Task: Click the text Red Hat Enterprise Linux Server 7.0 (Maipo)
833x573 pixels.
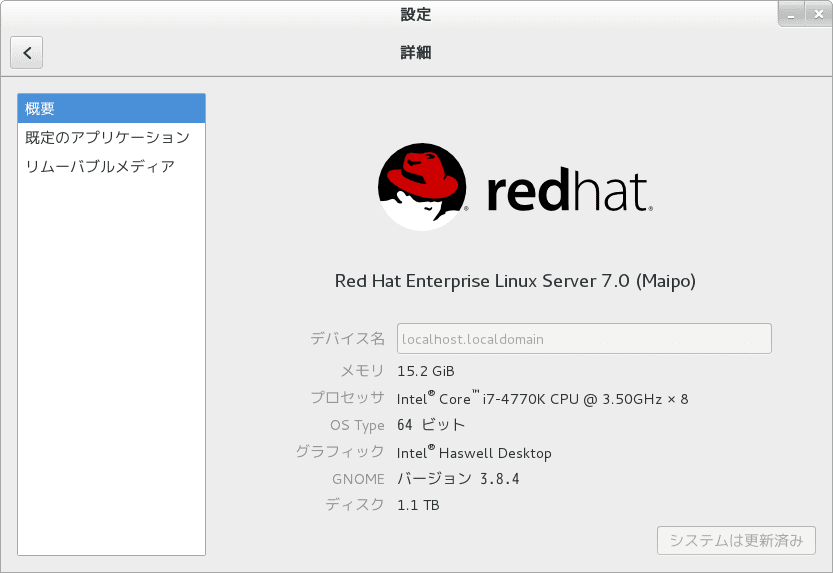Action: point(515,281)
